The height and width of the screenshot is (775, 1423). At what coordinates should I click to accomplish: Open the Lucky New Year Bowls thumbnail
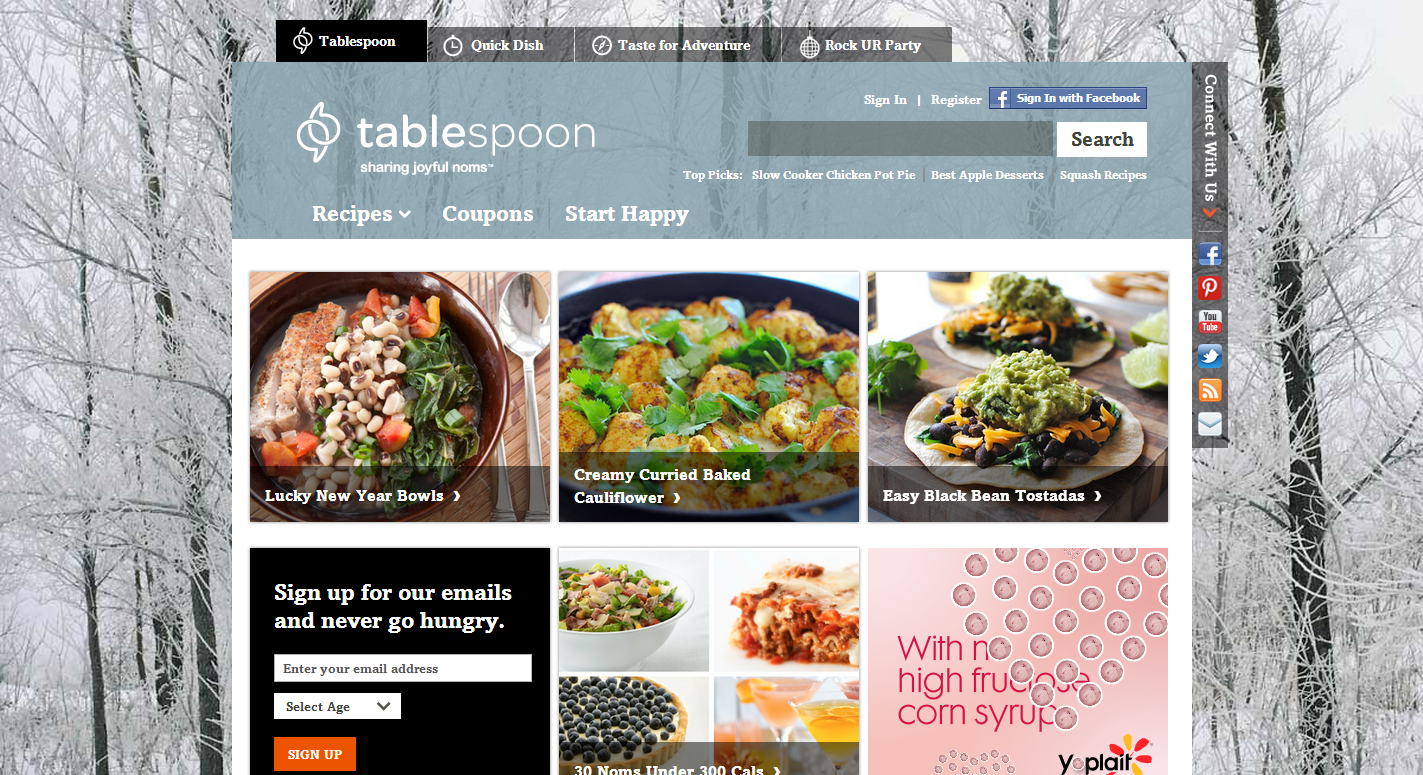400,396
